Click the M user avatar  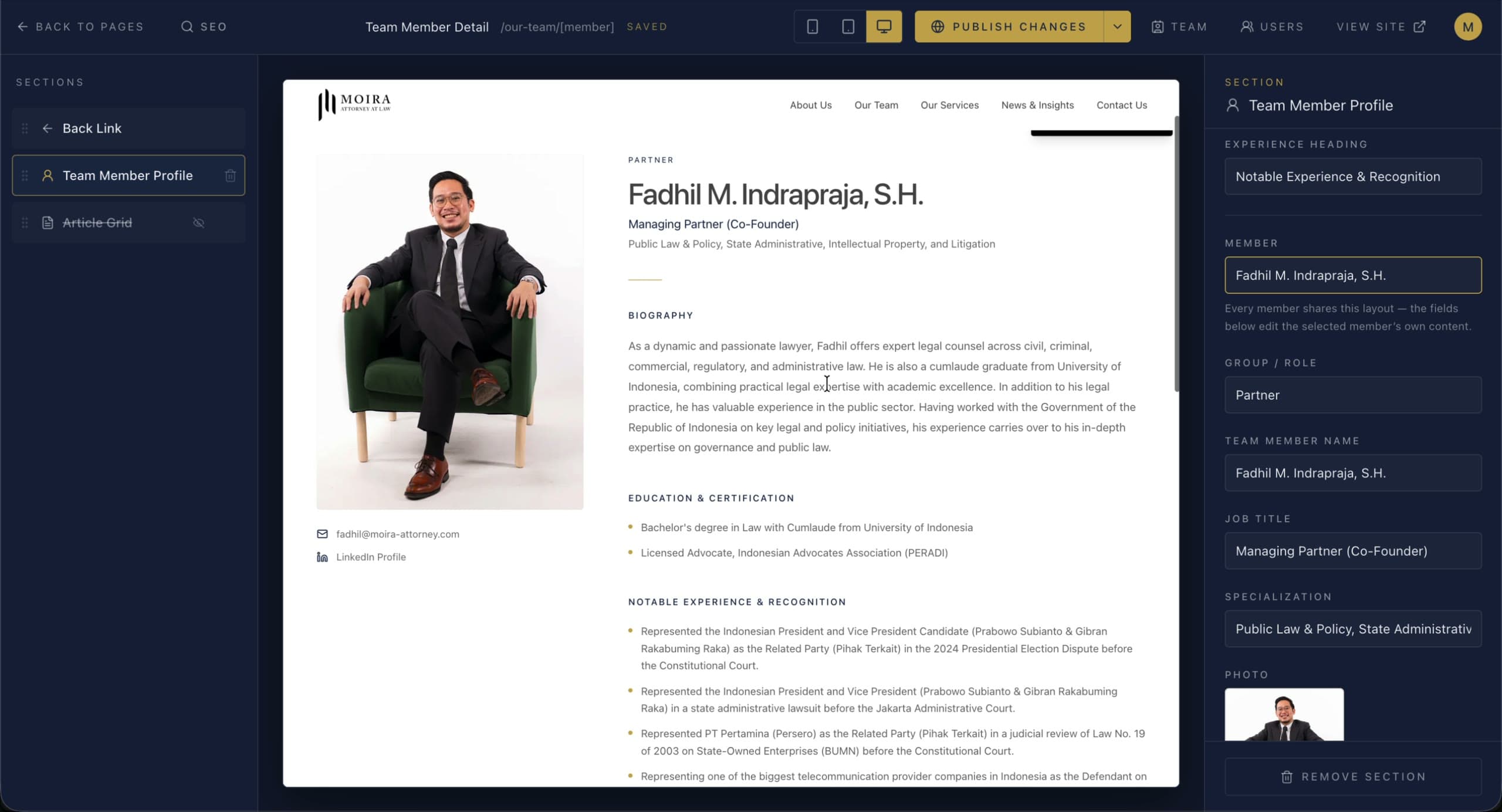(x=1468, y=26)
